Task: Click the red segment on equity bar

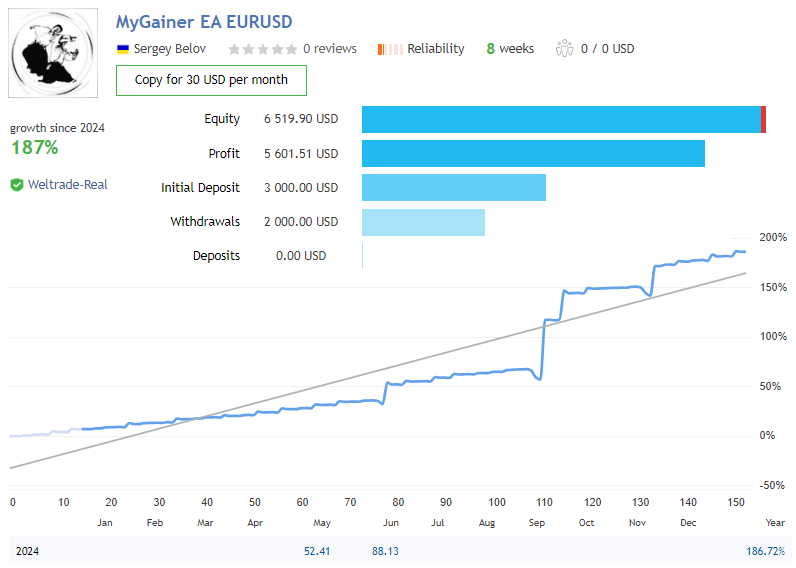Action: [x=764, y=119]
